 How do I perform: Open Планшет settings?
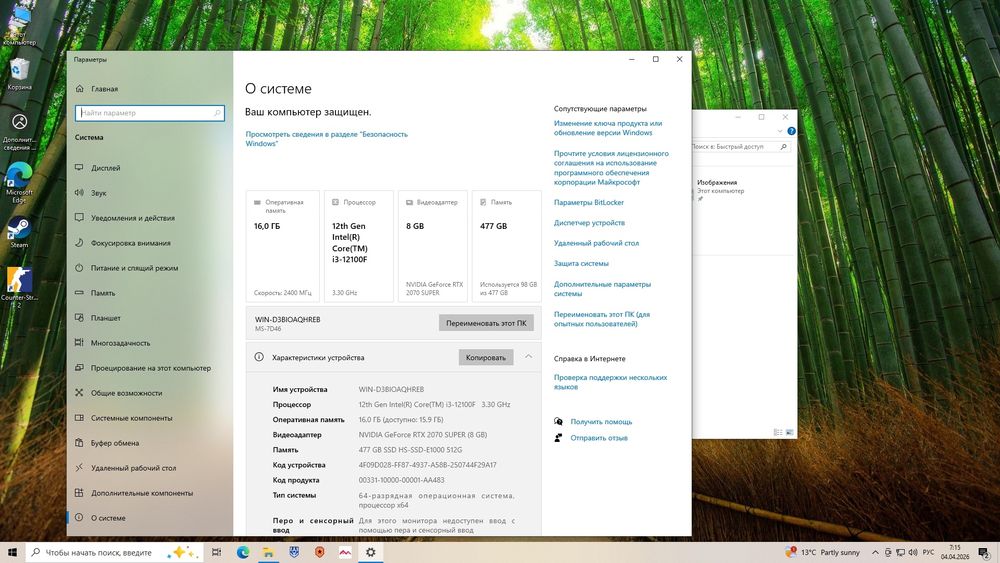(150, 318)
